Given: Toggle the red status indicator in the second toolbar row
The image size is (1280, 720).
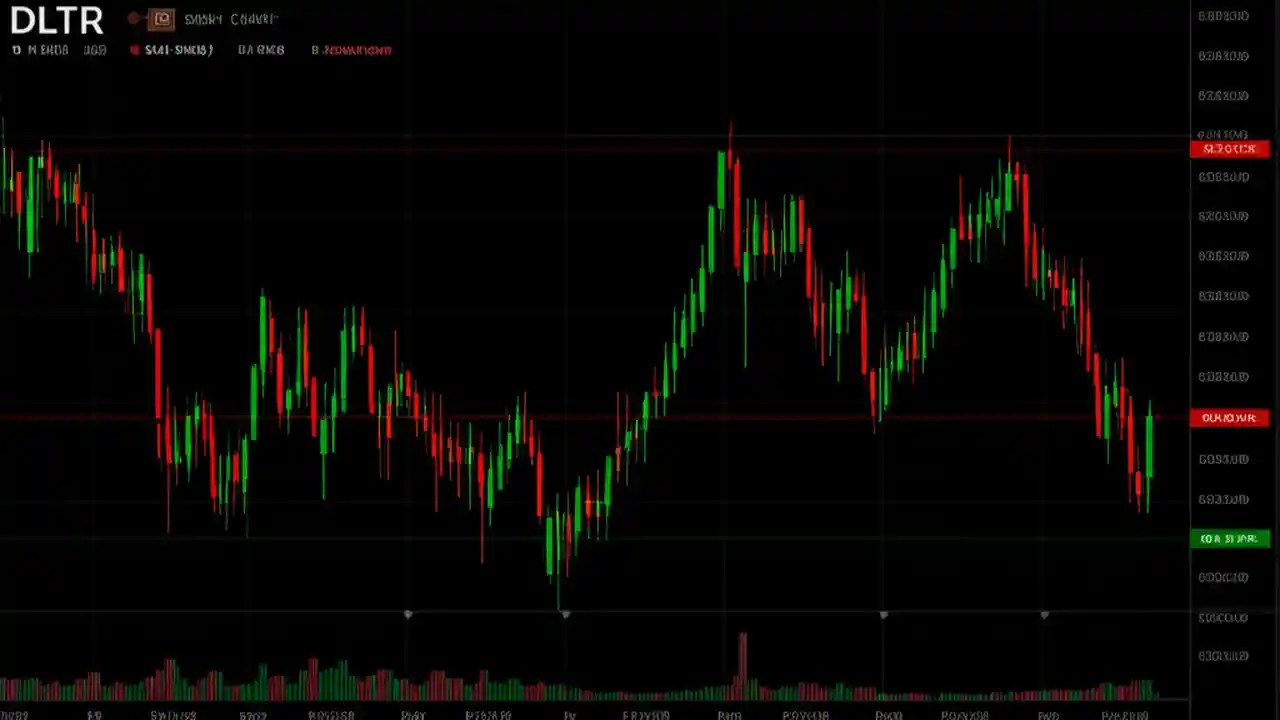Looking at the screenshot, I should [x=135, y=50].
